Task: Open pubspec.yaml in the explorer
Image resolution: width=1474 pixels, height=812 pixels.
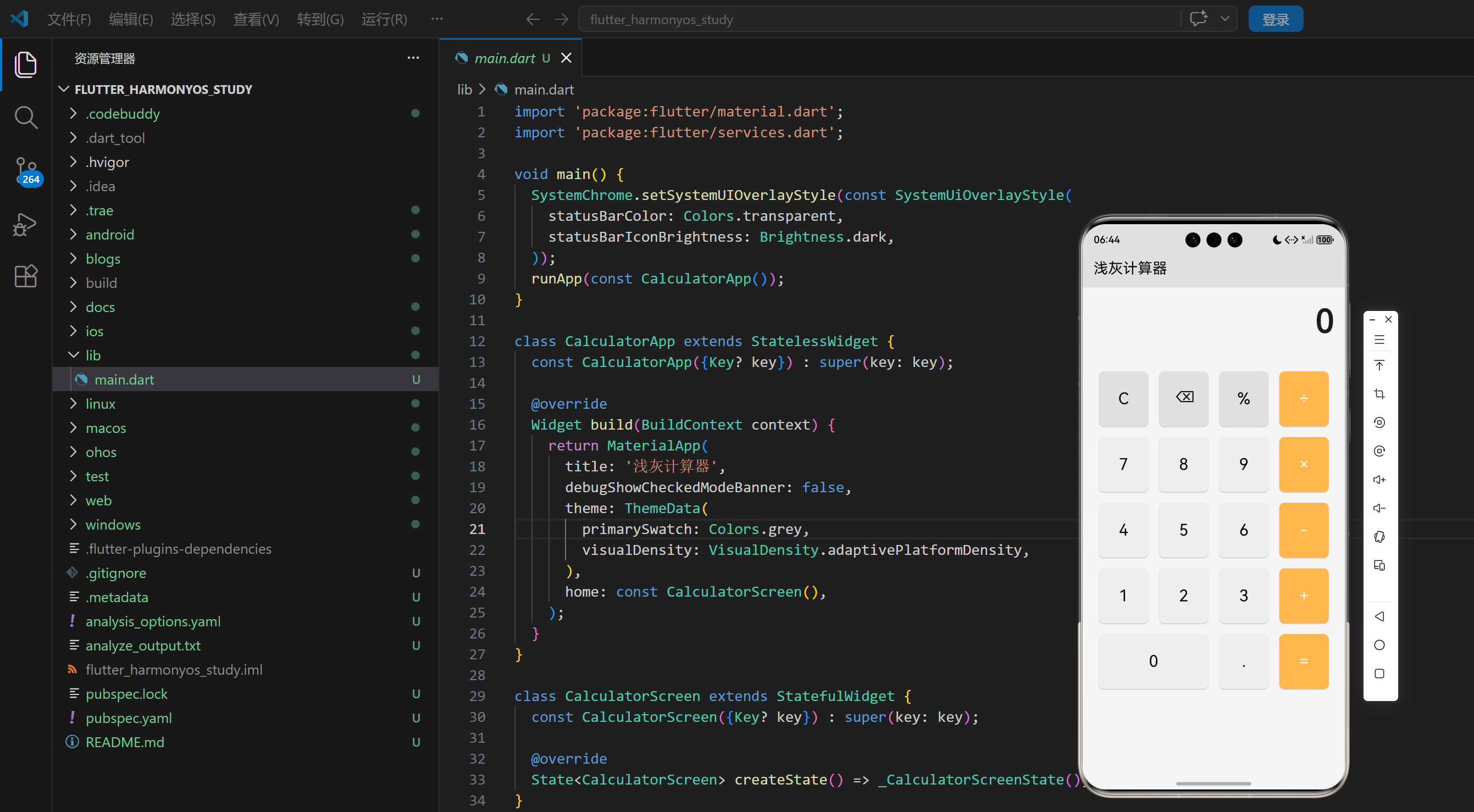Action: click(129, 718)
